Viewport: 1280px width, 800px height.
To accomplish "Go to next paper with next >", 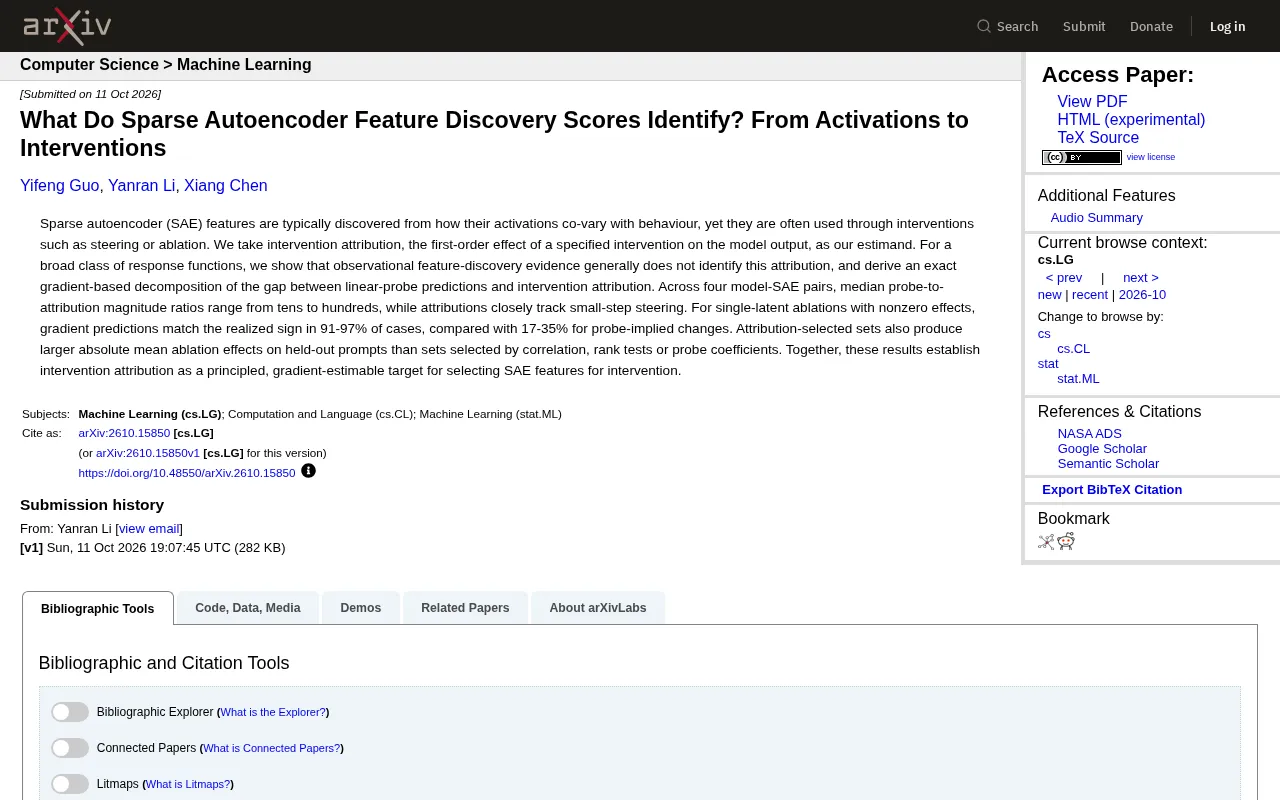I will (1141, 278).
